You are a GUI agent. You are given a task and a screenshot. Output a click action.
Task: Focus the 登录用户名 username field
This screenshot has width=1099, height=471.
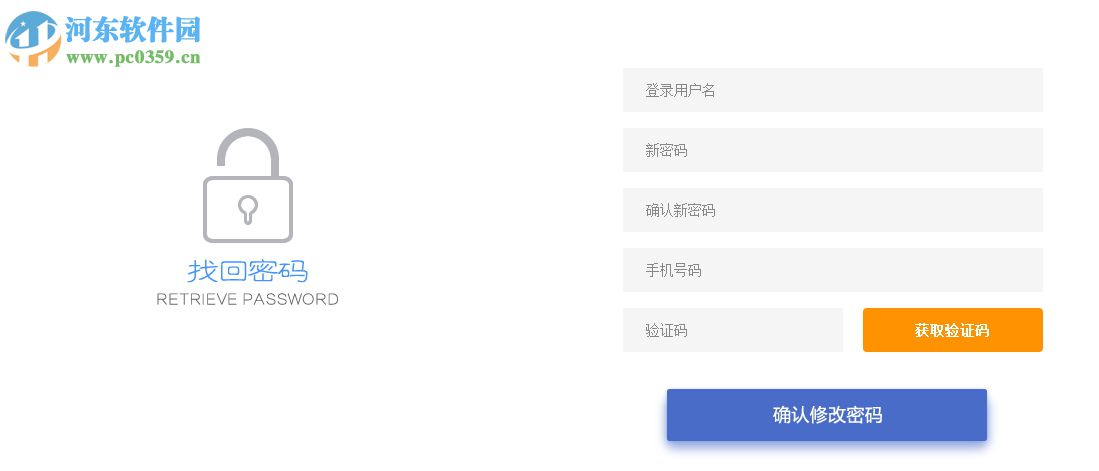832,90
